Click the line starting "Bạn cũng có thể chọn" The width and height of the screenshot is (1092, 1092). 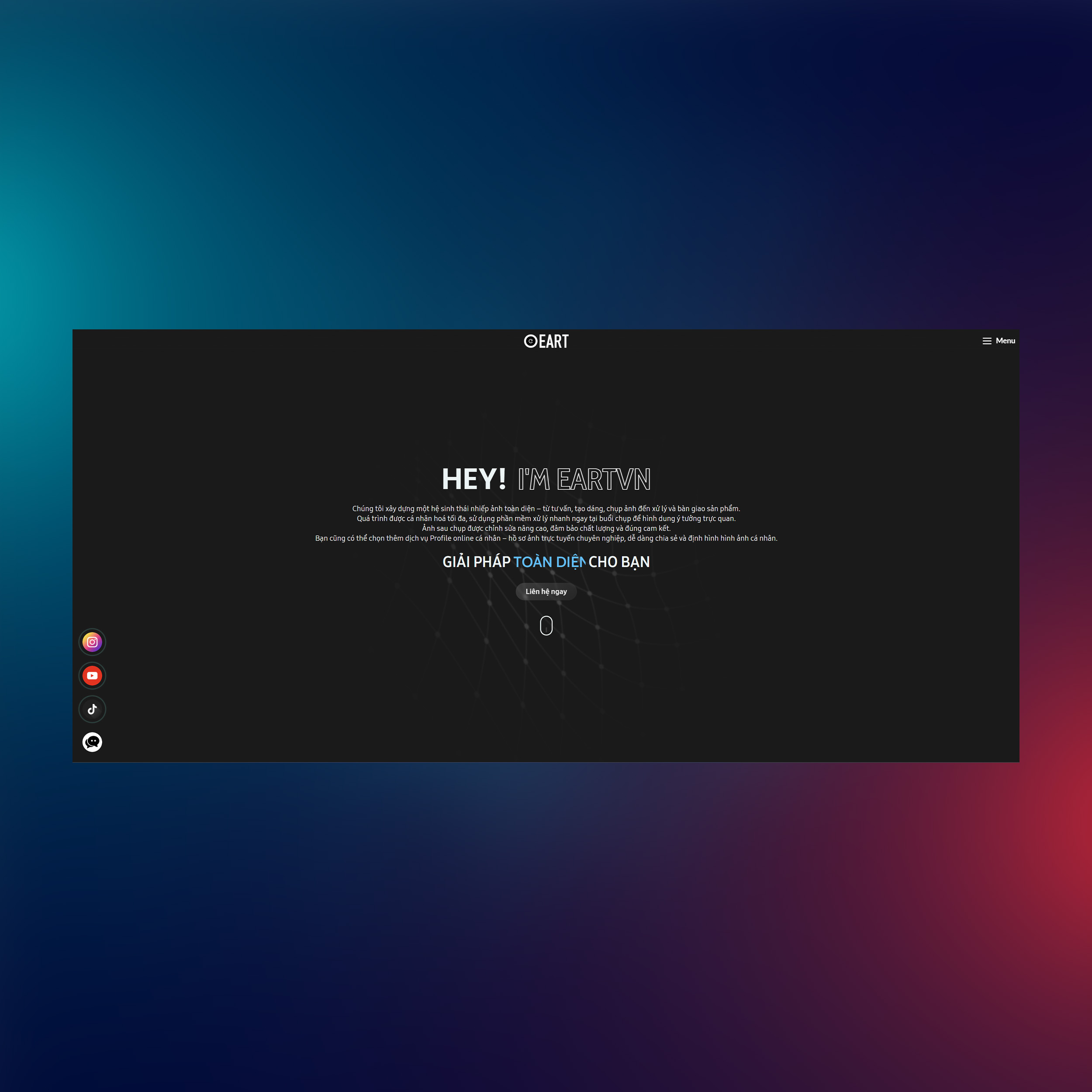click(546, 538)
